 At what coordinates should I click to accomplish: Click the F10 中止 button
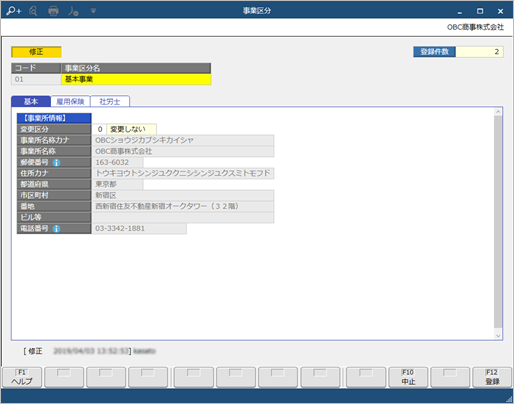[x=408, y=377]
